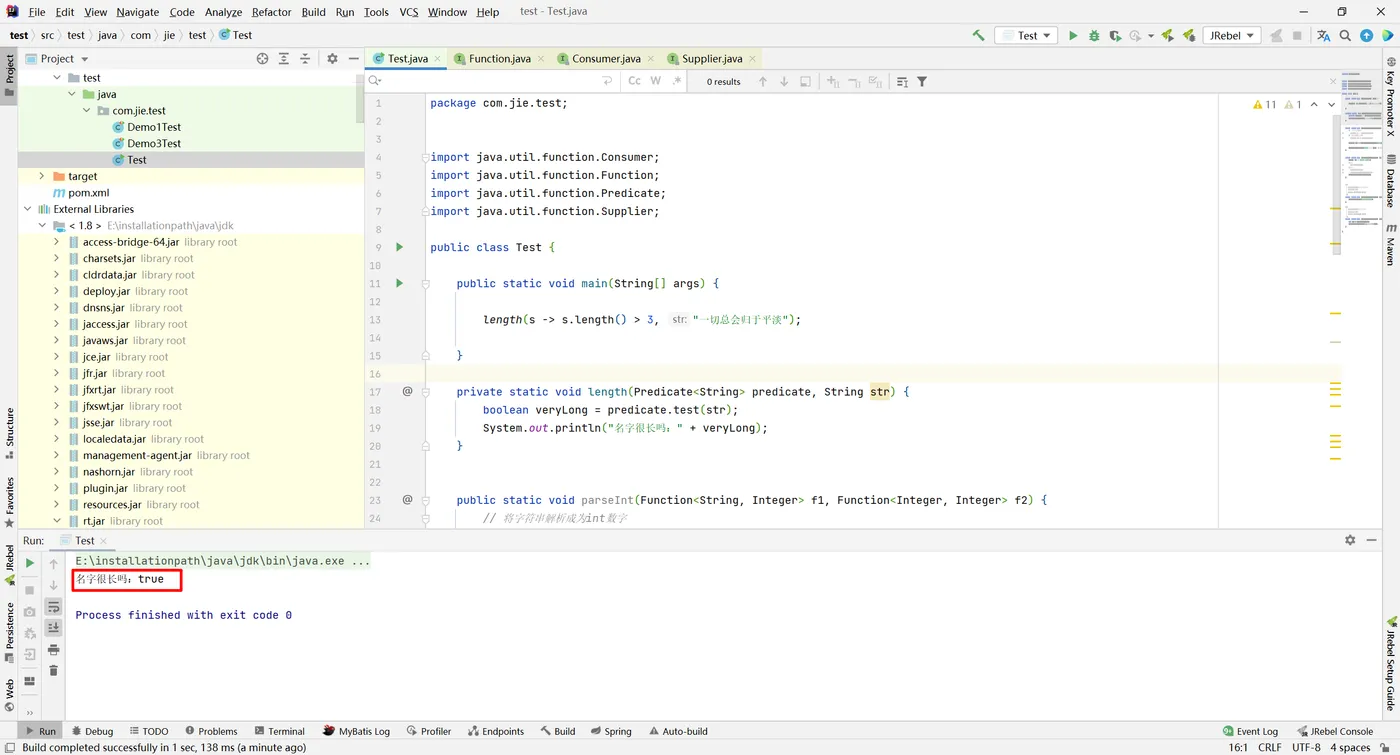Click the warnings indicator showing 11

tap(1265, 104)
